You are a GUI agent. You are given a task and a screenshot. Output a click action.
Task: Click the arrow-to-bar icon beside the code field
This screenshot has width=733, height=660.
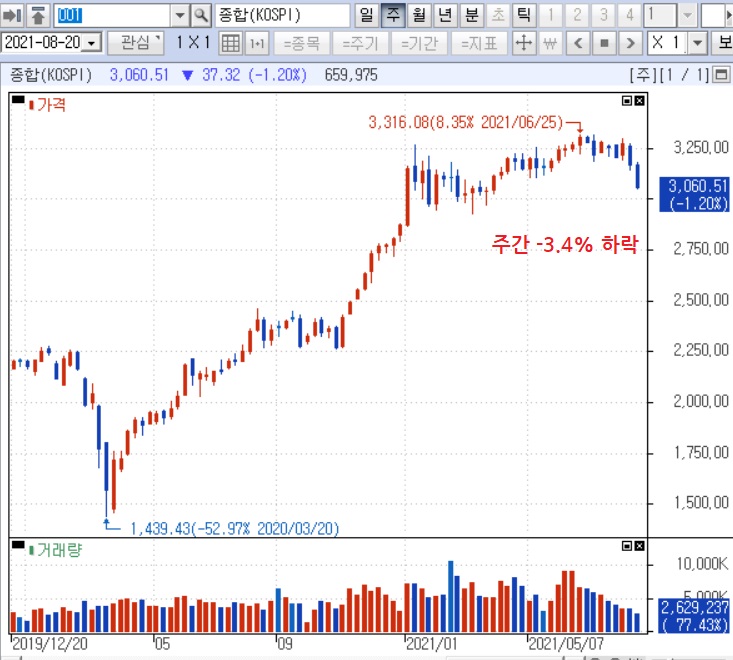[x=12, y=15]
